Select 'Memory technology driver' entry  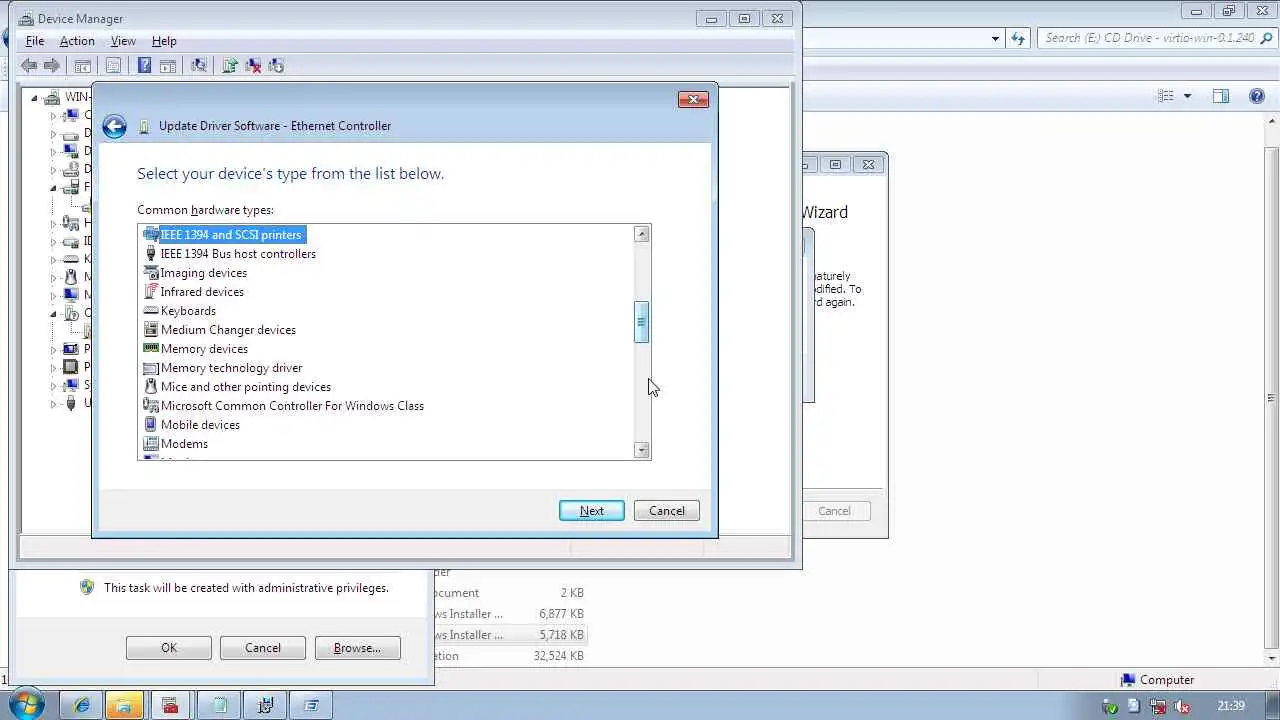click(231, 368)
